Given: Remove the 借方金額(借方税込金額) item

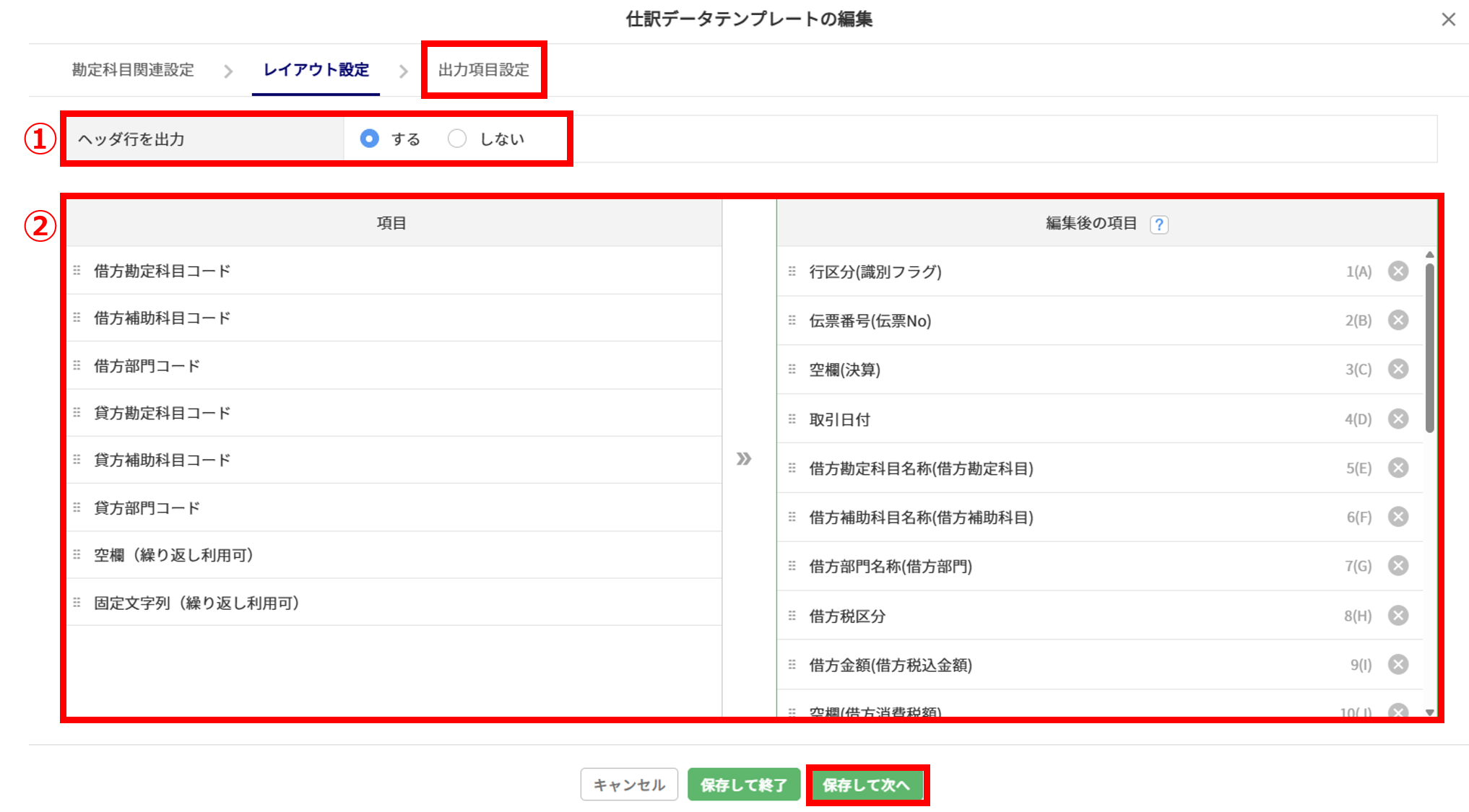Looking at the screenshot, I should 1398,665.
